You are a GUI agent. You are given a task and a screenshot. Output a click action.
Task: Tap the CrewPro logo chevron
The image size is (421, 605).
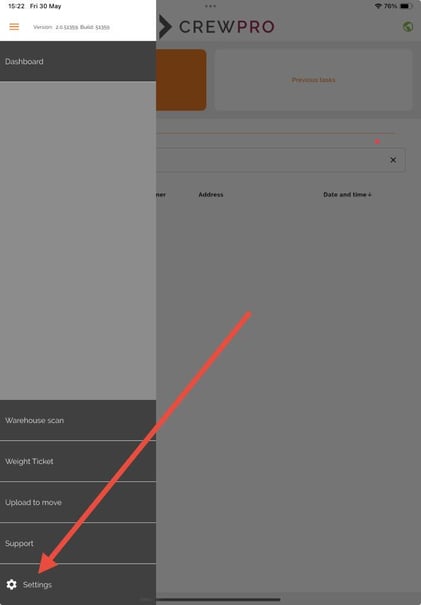165,27
